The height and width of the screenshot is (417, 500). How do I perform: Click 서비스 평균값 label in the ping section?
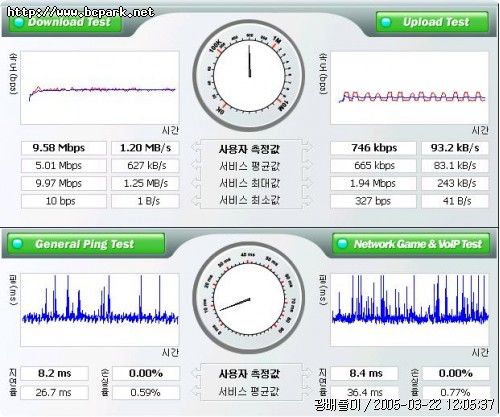[x=249, y=391]
